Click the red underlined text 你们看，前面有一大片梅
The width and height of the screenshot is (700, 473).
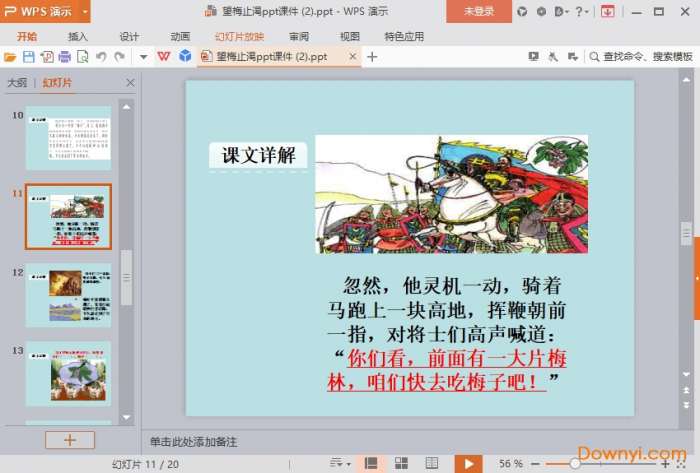tap(457, 358)
